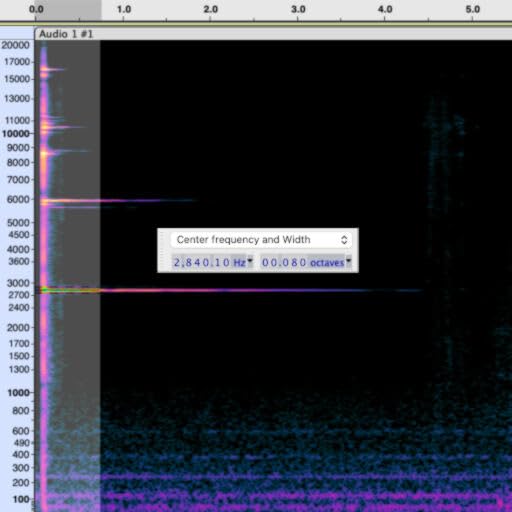Click the 20000 label on the frequency scale
The height and width of the screenshot is (512, 512).
[x=16, y=45]
